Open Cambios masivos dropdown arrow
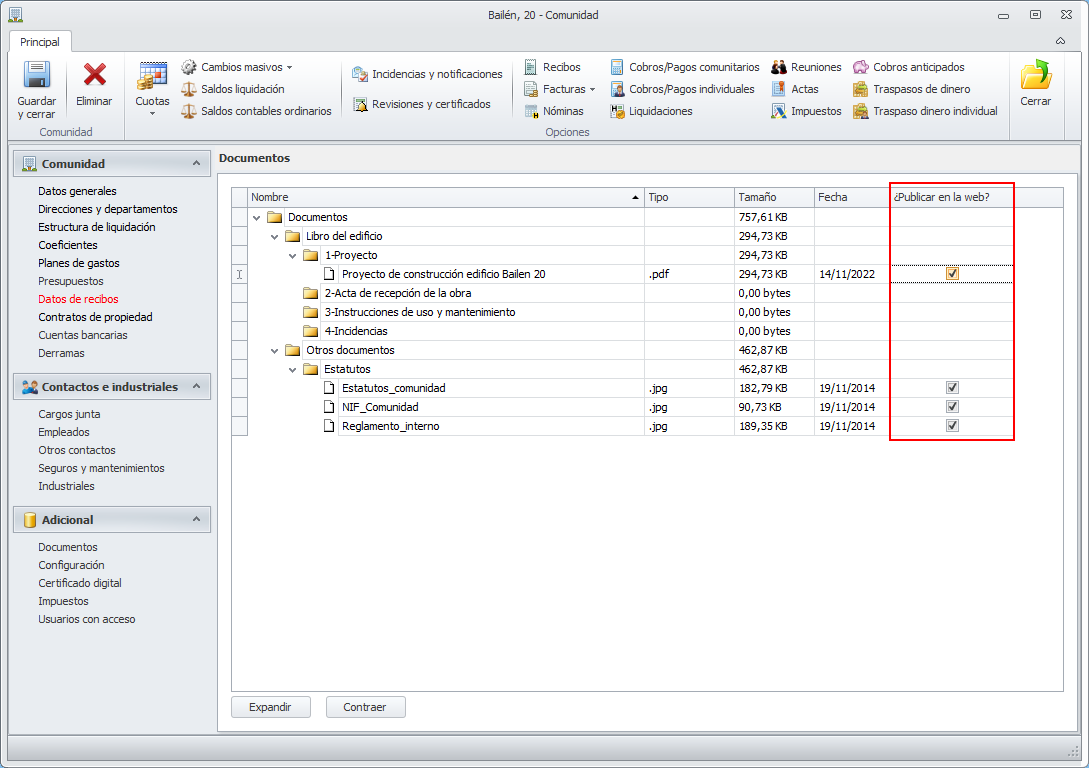1089x768 pixels. point(290,67)
